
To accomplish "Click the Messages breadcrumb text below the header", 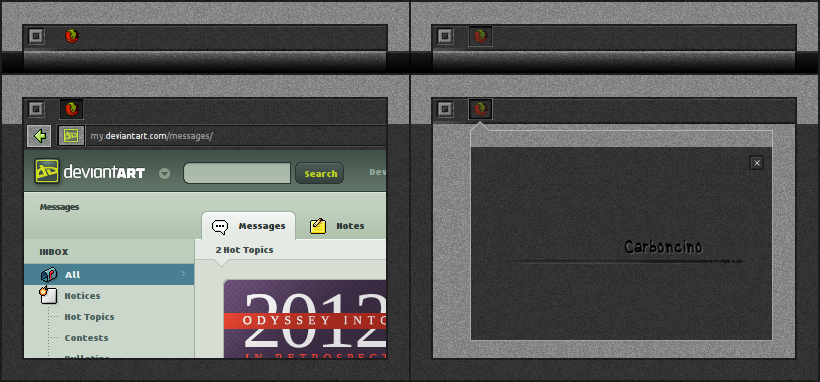I will [x=59, y=207].
